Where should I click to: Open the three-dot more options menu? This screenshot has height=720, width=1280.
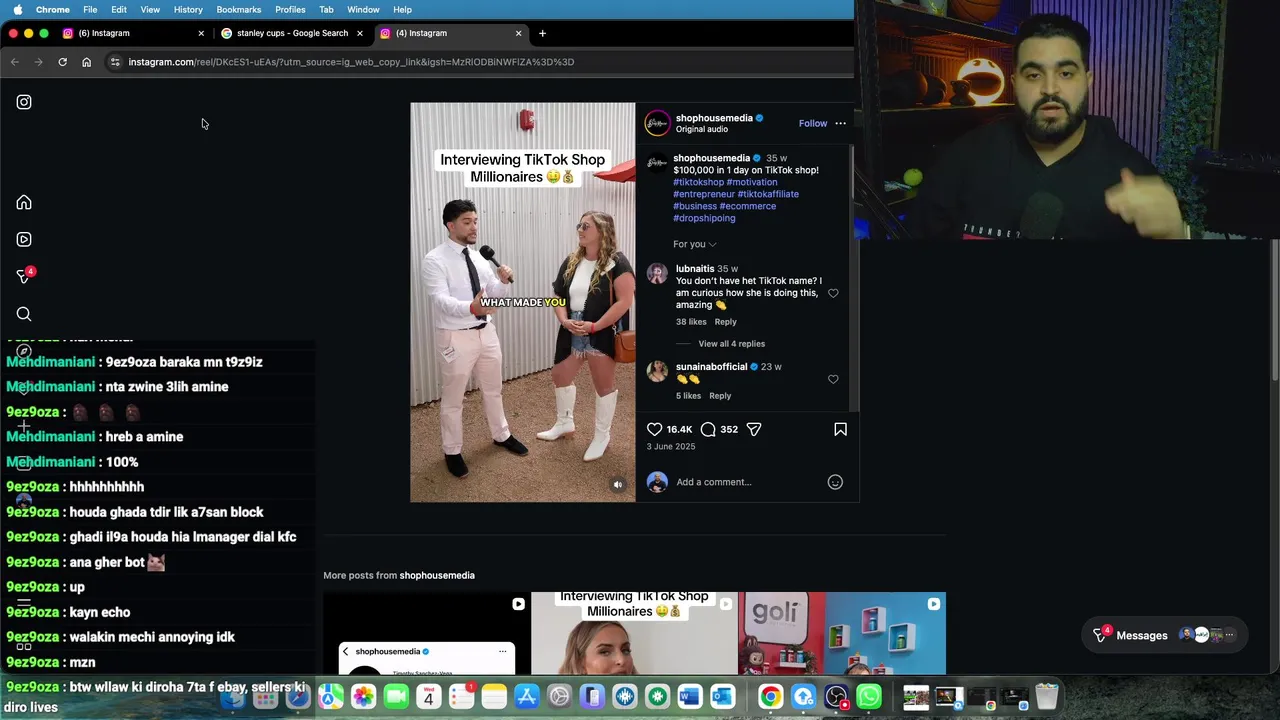click(840, 124)
